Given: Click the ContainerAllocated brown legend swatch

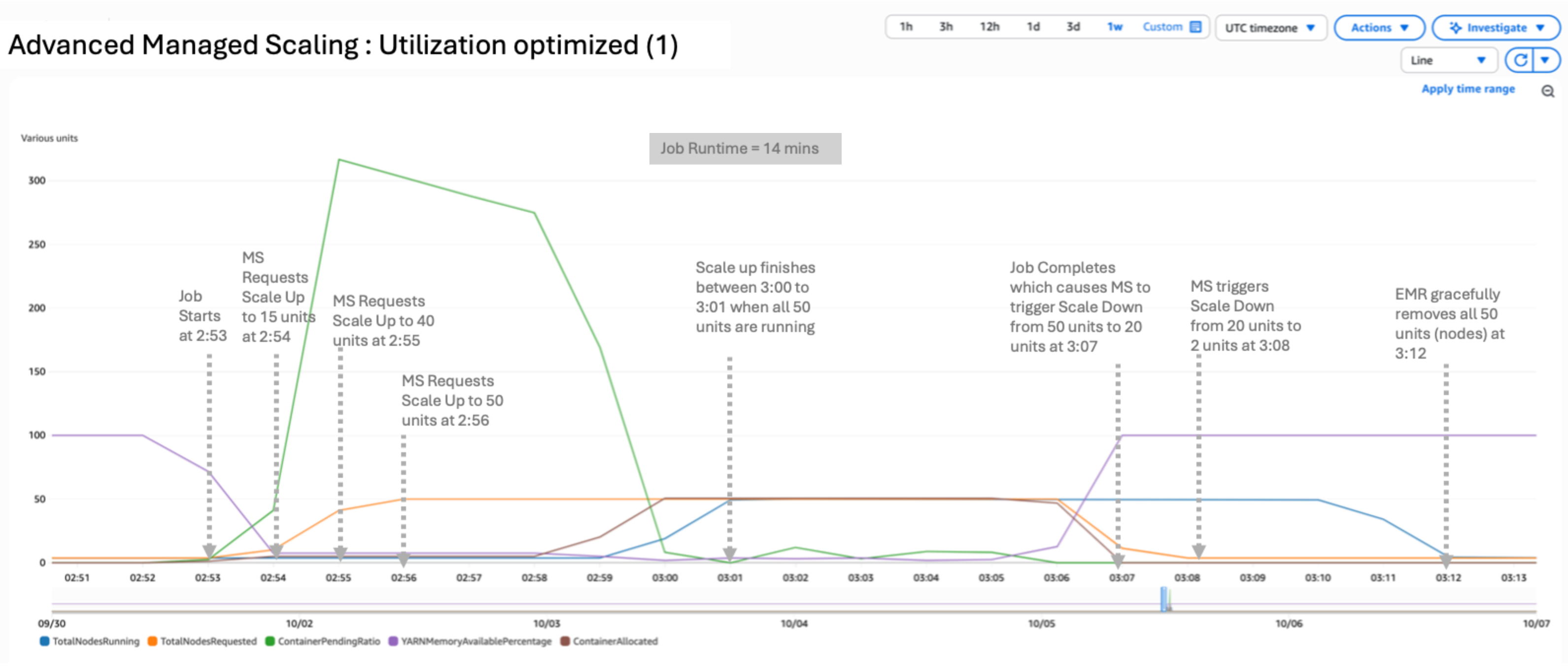Looking at the screenshot, I should (565, 641).
